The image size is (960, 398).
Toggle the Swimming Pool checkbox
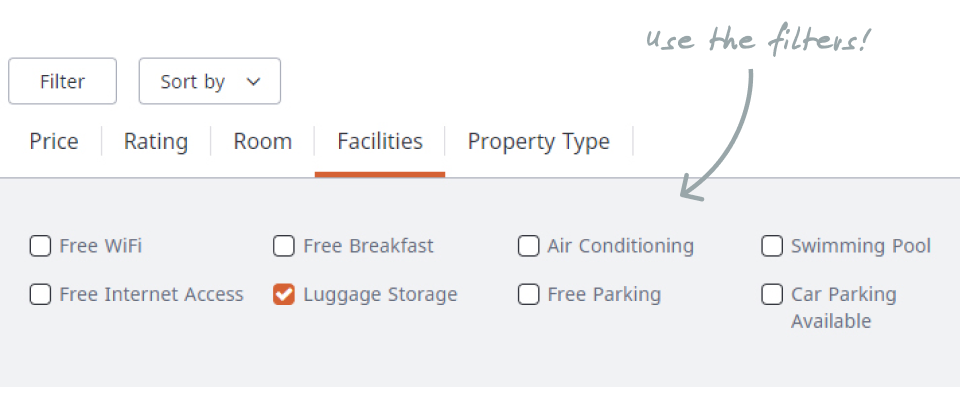click(772, 246)
